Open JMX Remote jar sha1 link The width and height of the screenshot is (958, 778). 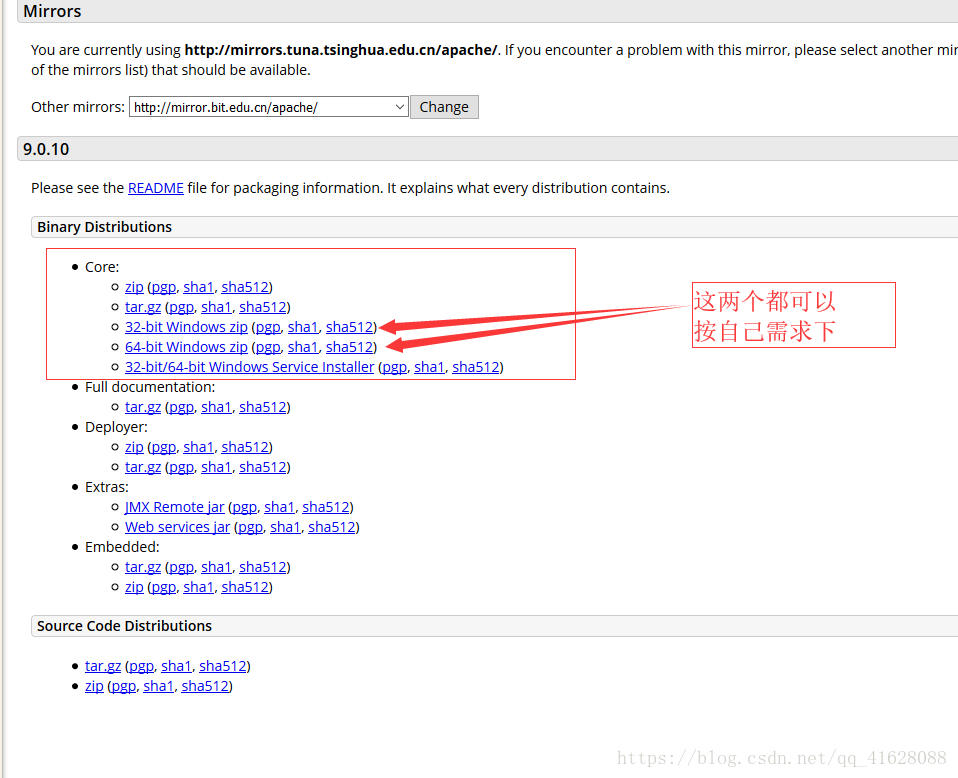pos(279,507)
